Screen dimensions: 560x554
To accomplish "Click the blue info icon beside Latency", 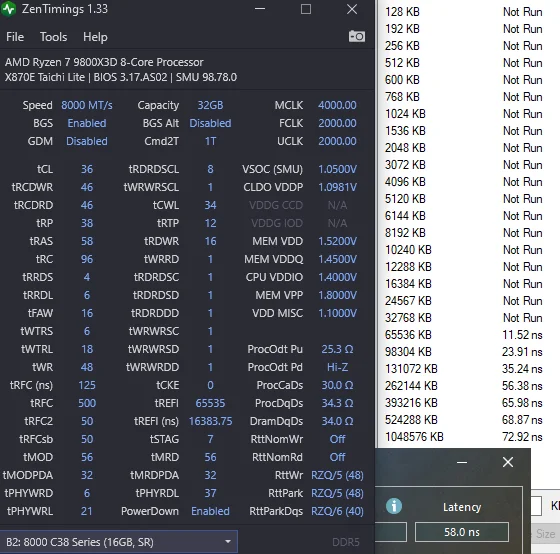I will click(x=394, y=506).
